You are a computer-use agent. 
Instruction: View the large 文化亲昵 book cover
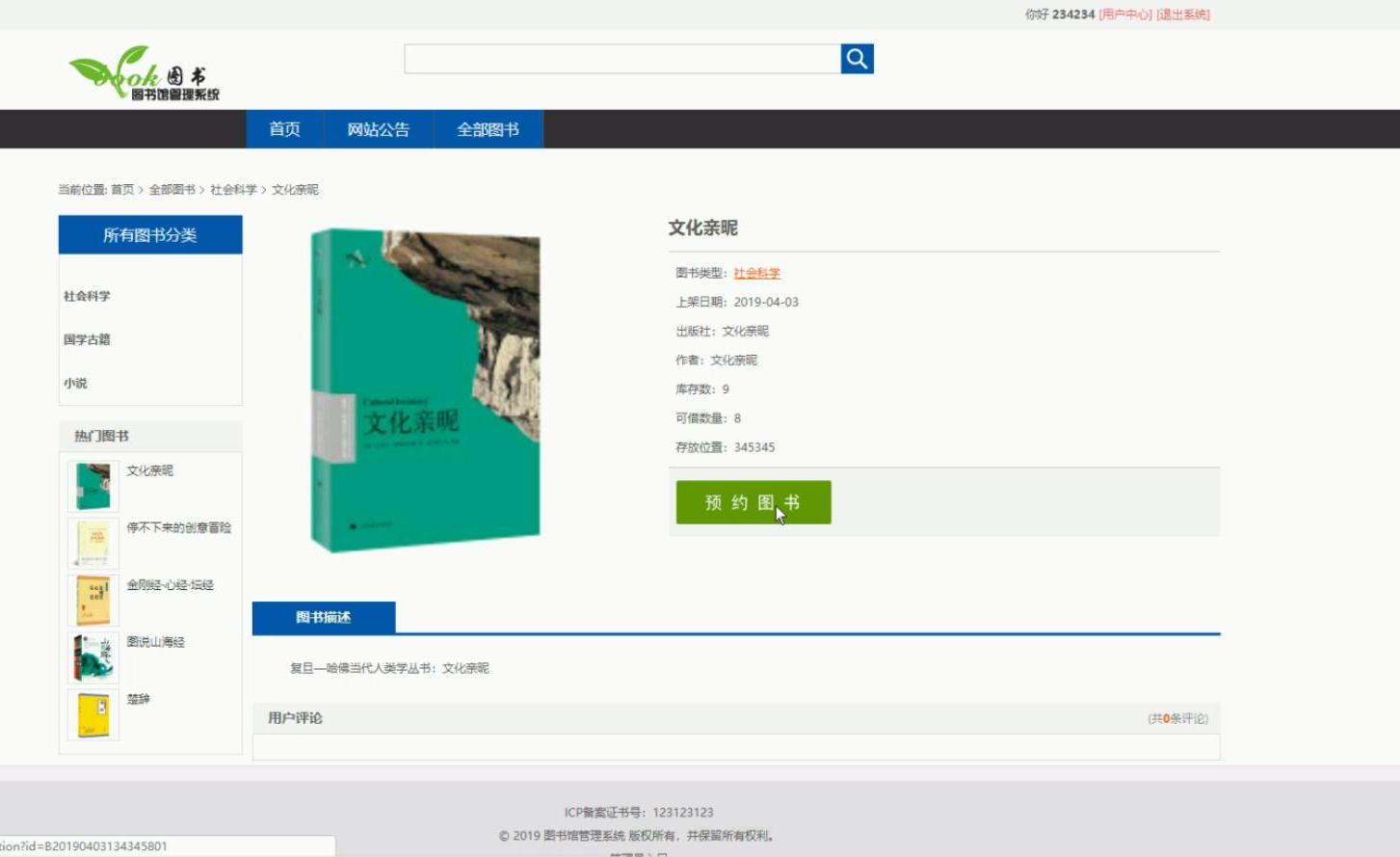pos(424,386)
